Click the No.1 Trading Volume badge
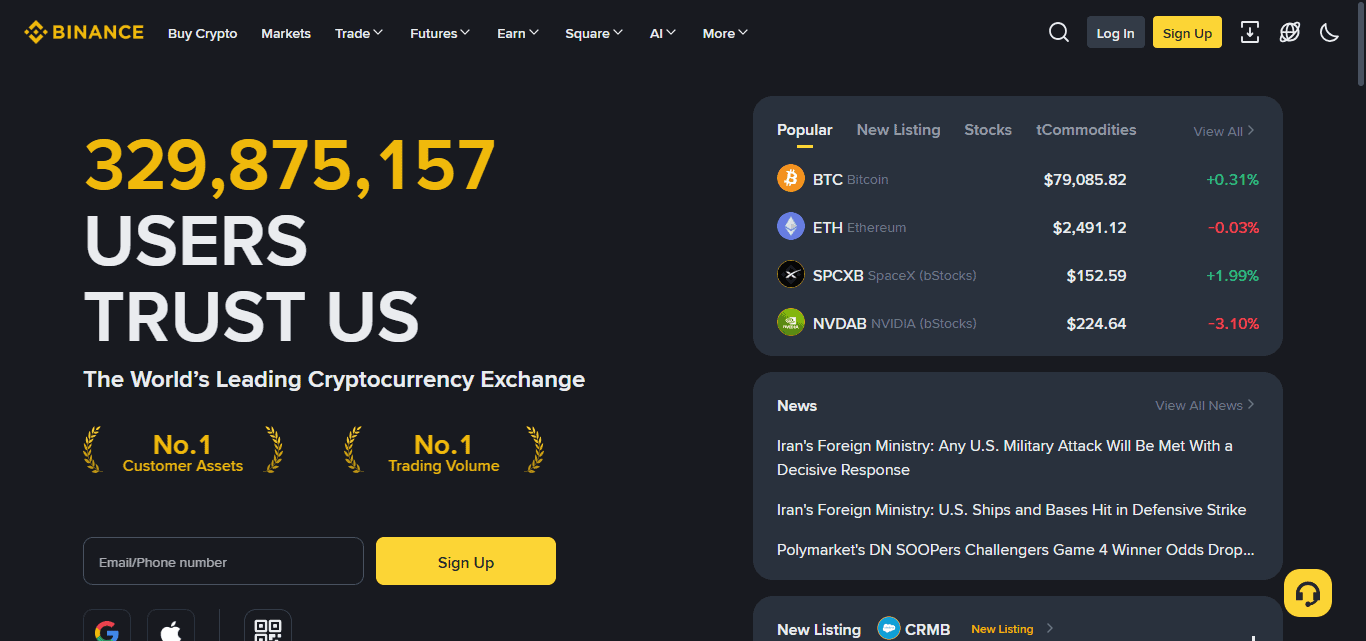 click(444, 451)
